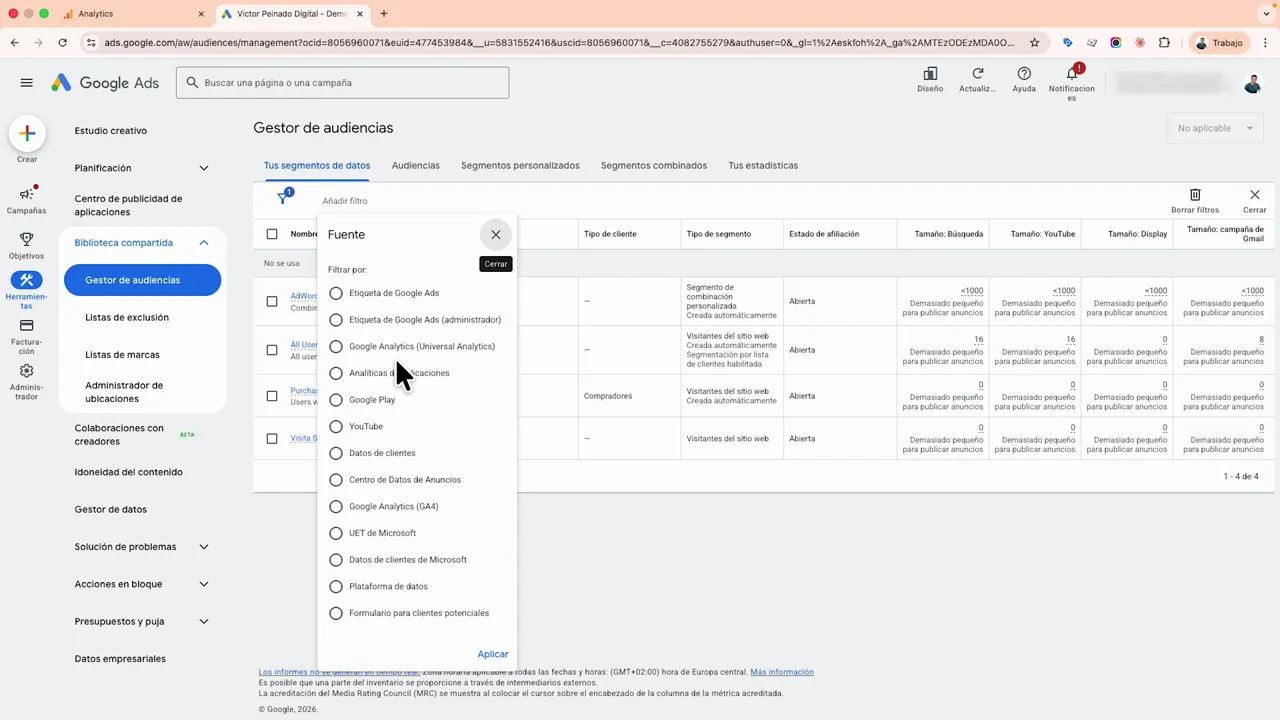Screen dimensions: 1280x720
Task: Focus the Buscar una página search box
Action: click(x=343, y=83)
